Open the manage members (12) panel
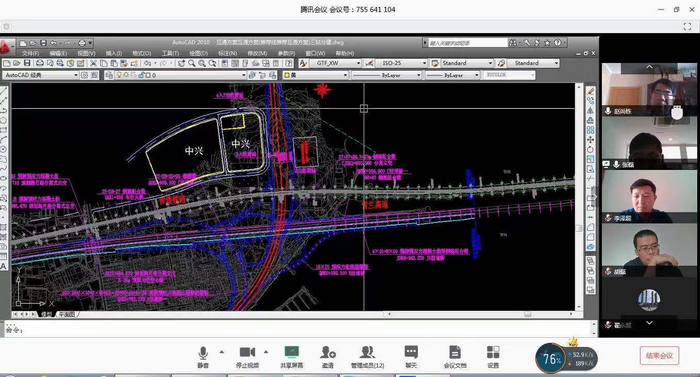 [x=367, y=357]
